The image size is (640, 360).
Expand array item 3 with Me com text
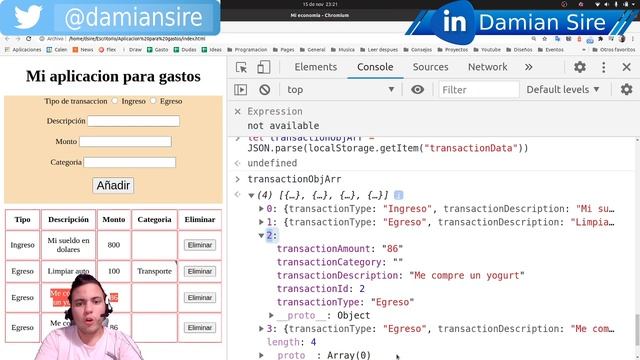261,329
